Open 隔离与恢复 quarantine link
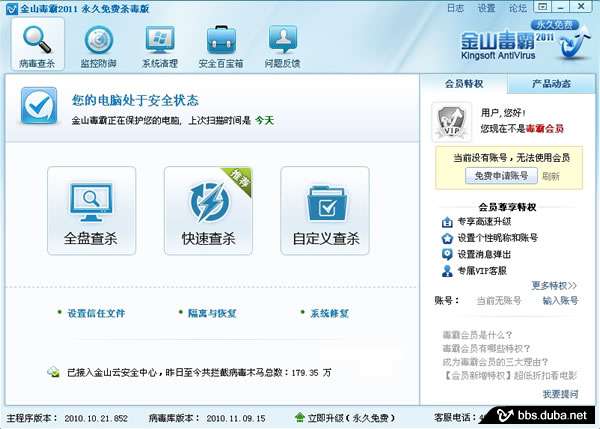 click(212, 313)
